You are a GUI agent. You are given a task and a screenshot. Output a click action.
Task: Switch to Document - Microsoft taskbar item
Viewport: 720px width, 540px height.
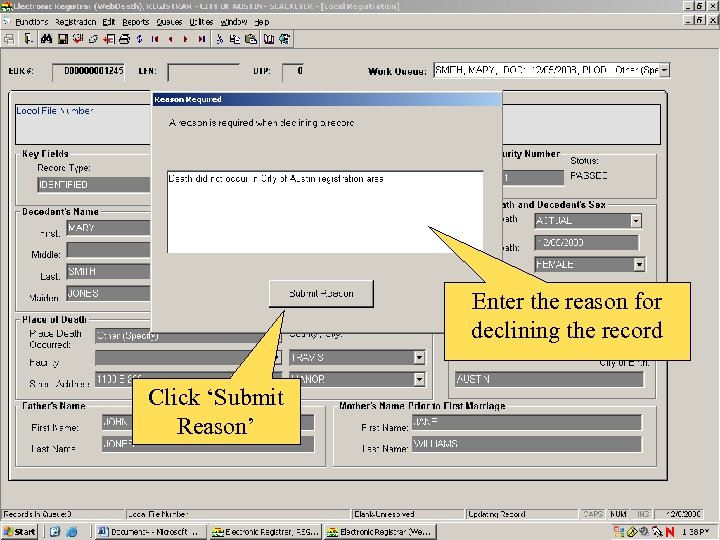(150, 532)
